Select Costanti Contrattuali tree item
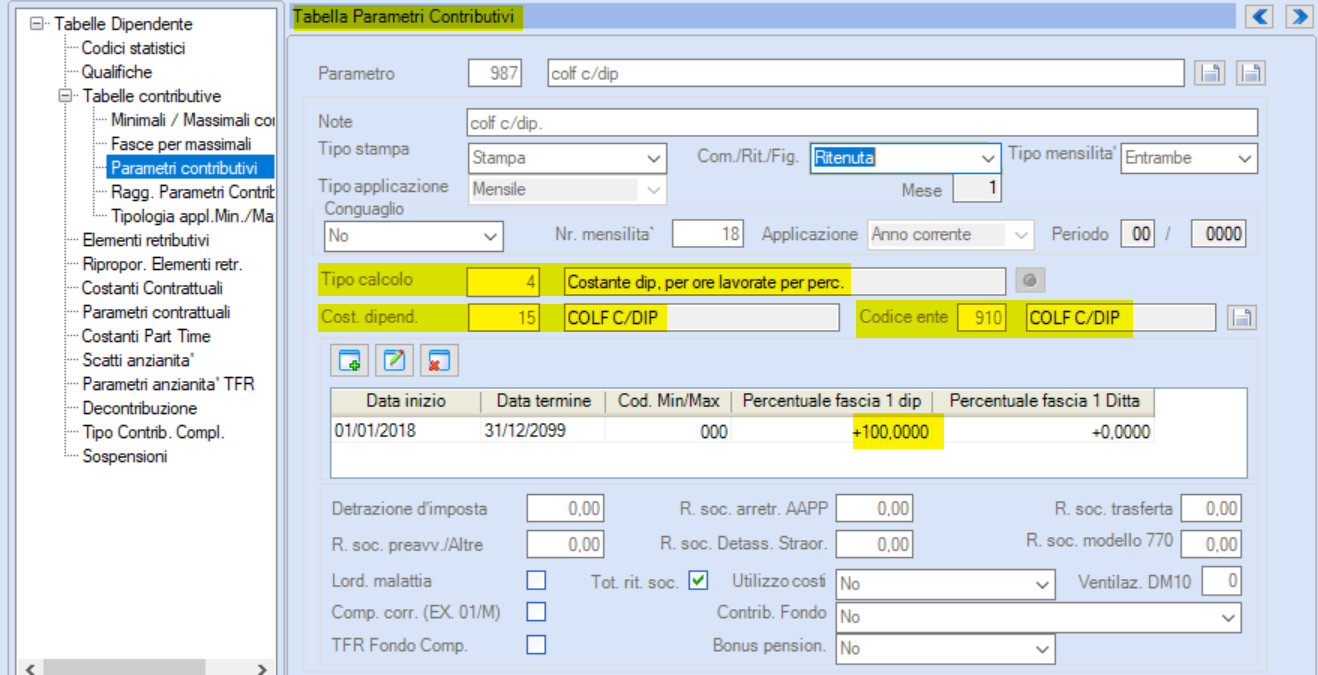1318x675 pixels. click(x=152, y=288)
